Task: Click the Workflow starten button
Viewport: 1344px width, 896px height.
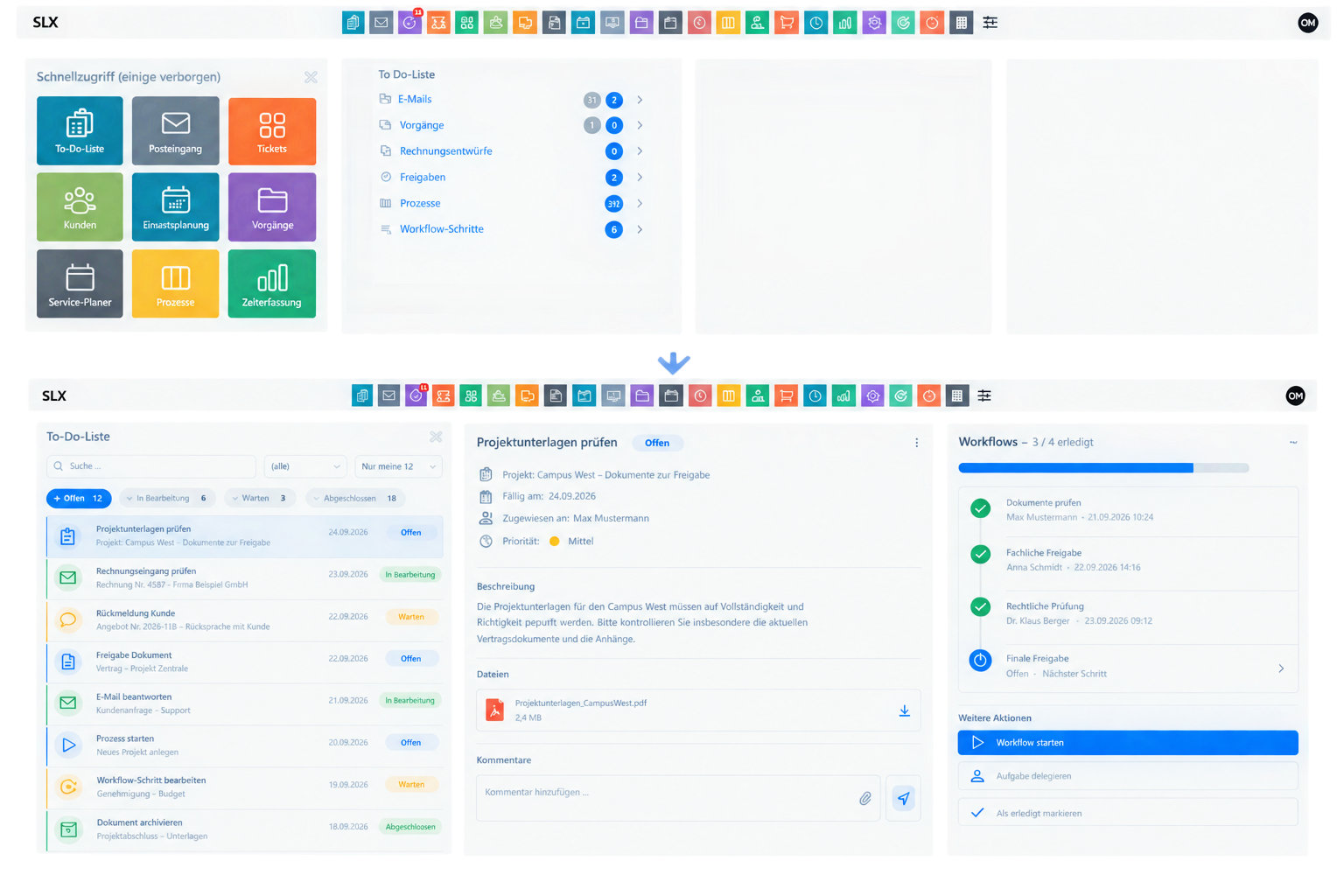Action: pyautogui.click(x=1128, y=743)
